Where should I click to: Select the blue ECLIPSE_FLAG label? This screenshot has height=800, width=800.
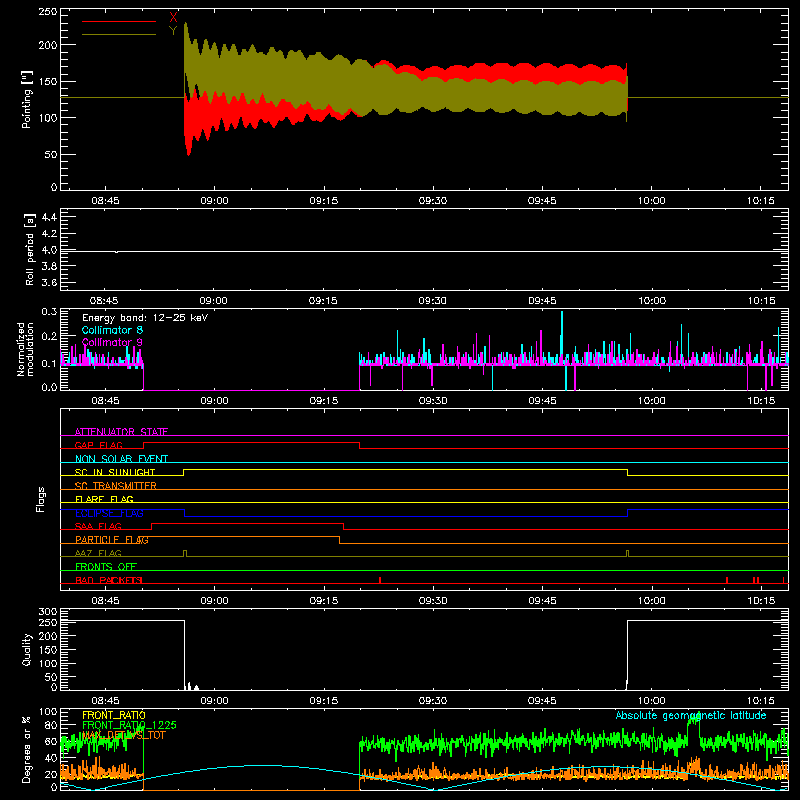(109, 513)
